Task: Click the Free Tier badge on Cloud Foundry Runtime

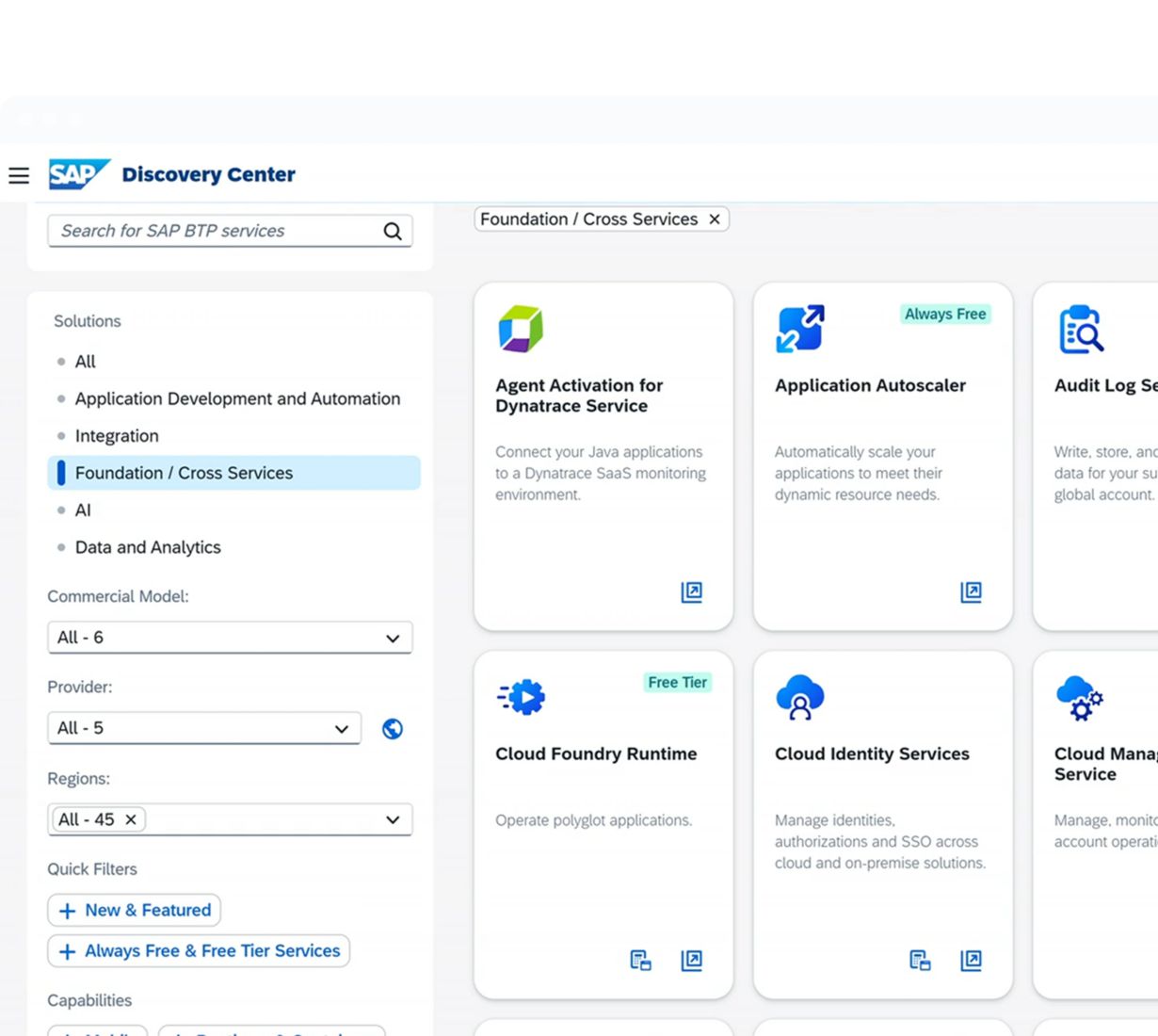Action: pyautogui.click(x=677, y=683)
